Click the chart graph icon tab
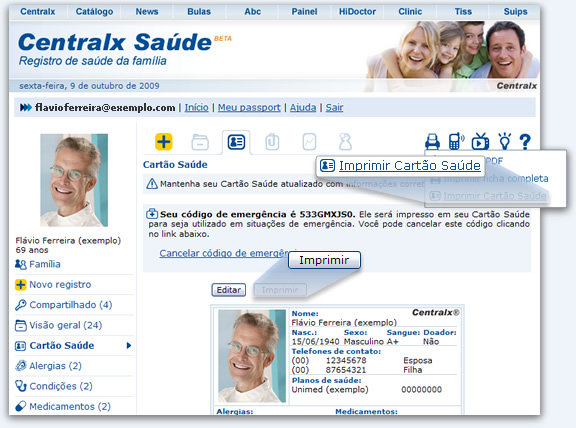 (309, 142)
